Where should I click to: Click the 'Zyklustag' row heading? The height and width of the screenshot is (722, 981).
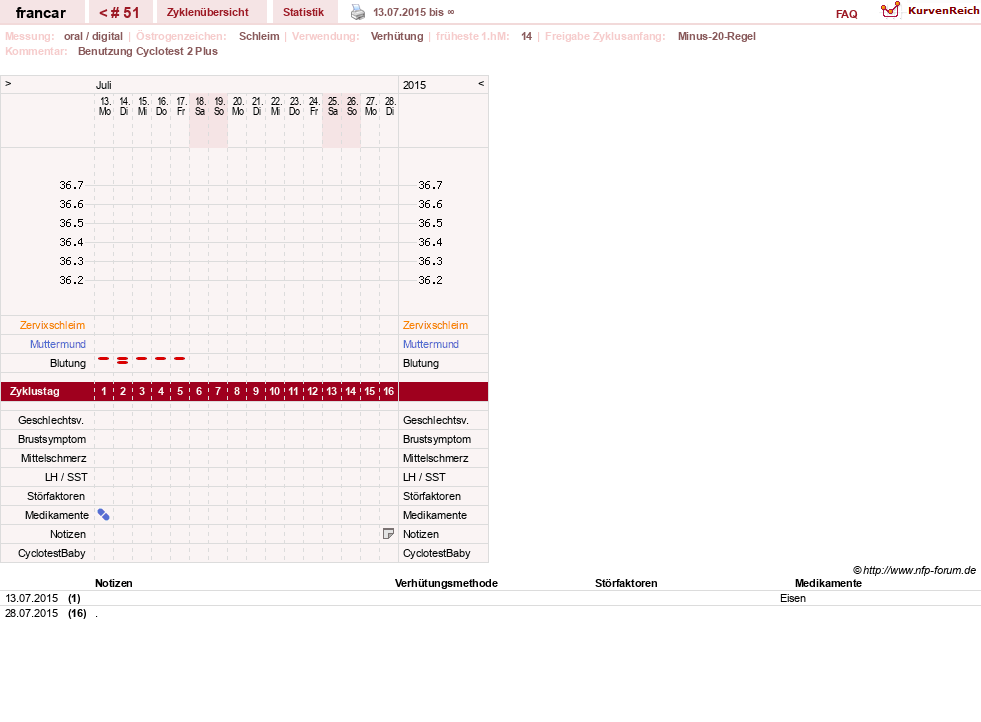click(x=34, y=391)
